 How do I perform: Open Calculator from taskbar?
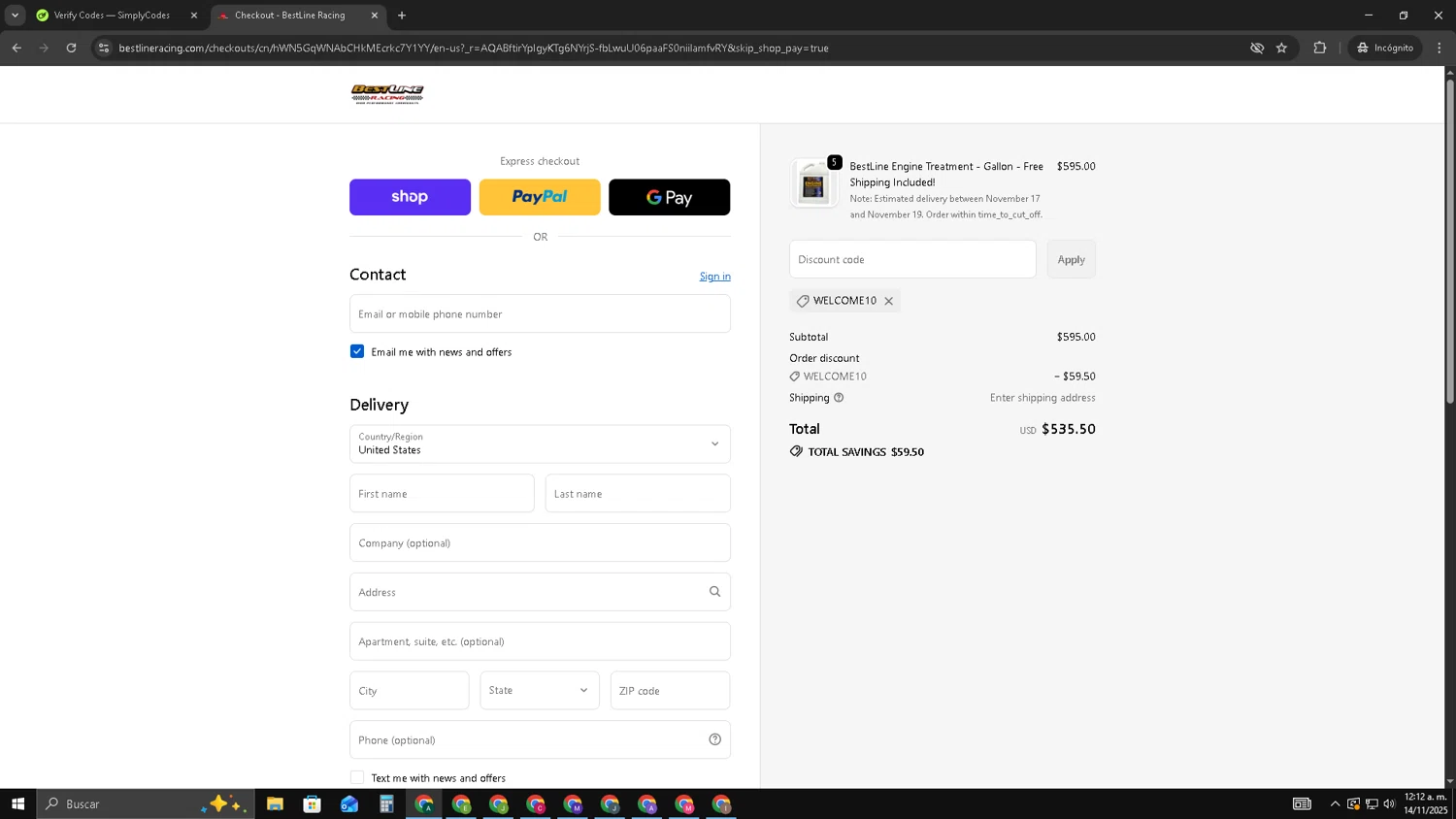(386, 803)
